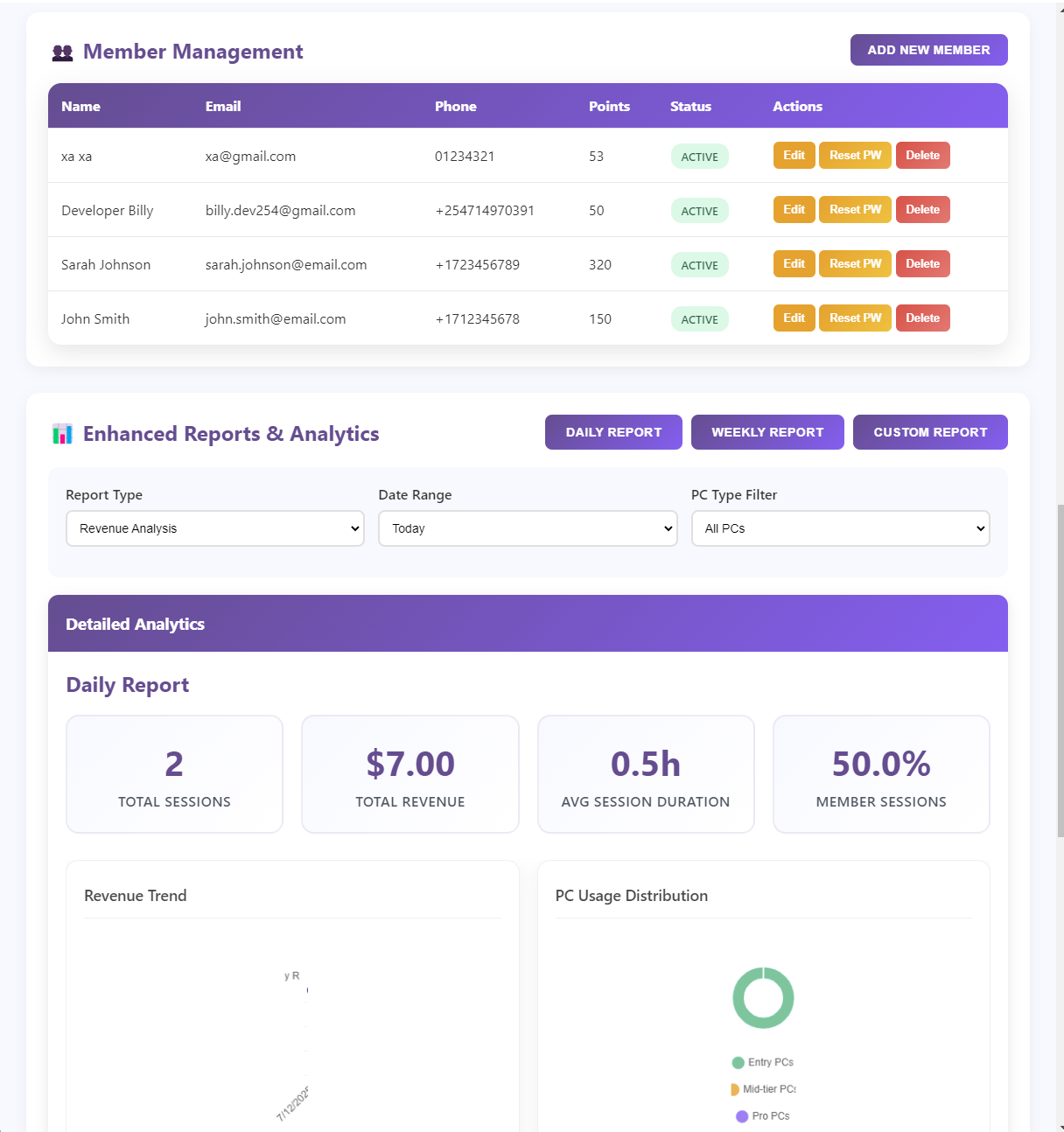Click the Phone column header

456,107
